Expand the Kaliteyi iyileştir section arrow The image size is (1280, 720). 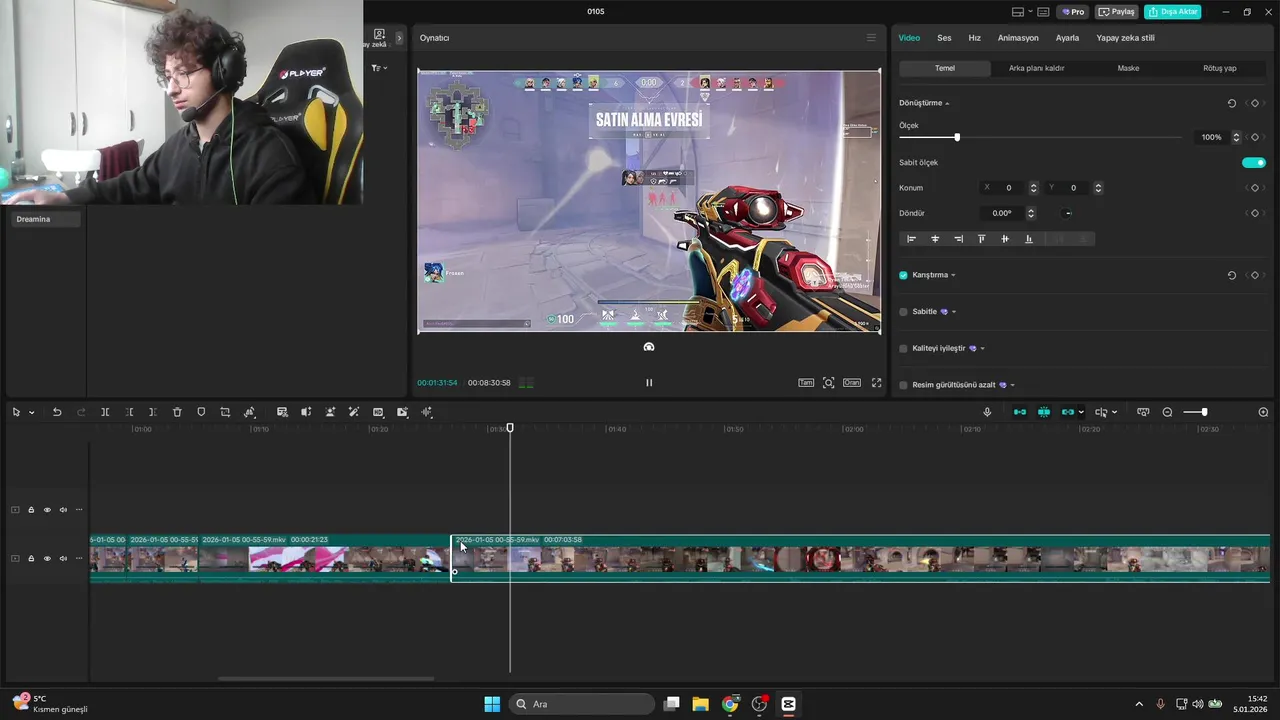983,349
